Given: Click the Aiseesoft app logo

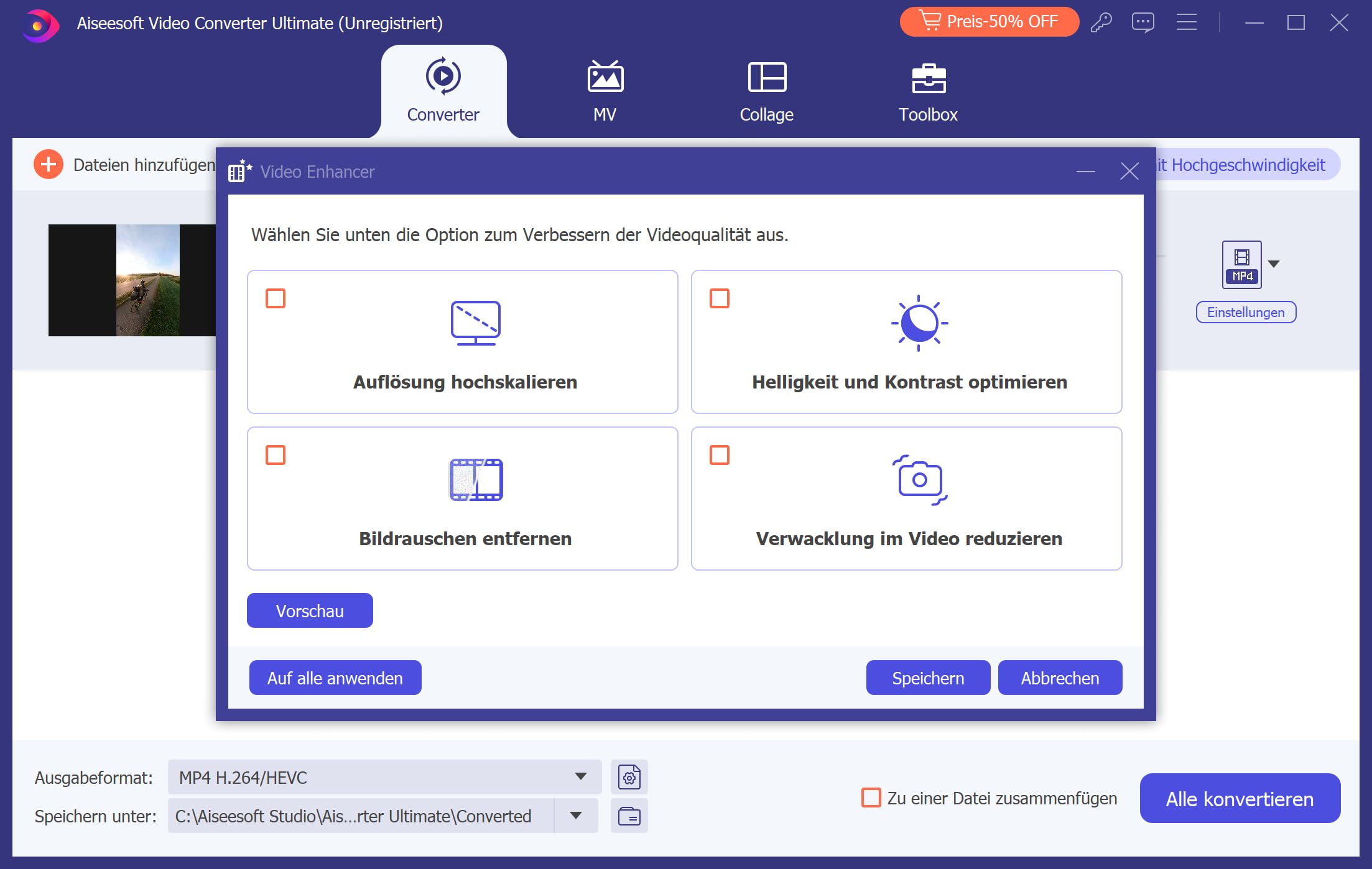Looking at the screenshot, I should pyautogui.click(x=40, y=25).
